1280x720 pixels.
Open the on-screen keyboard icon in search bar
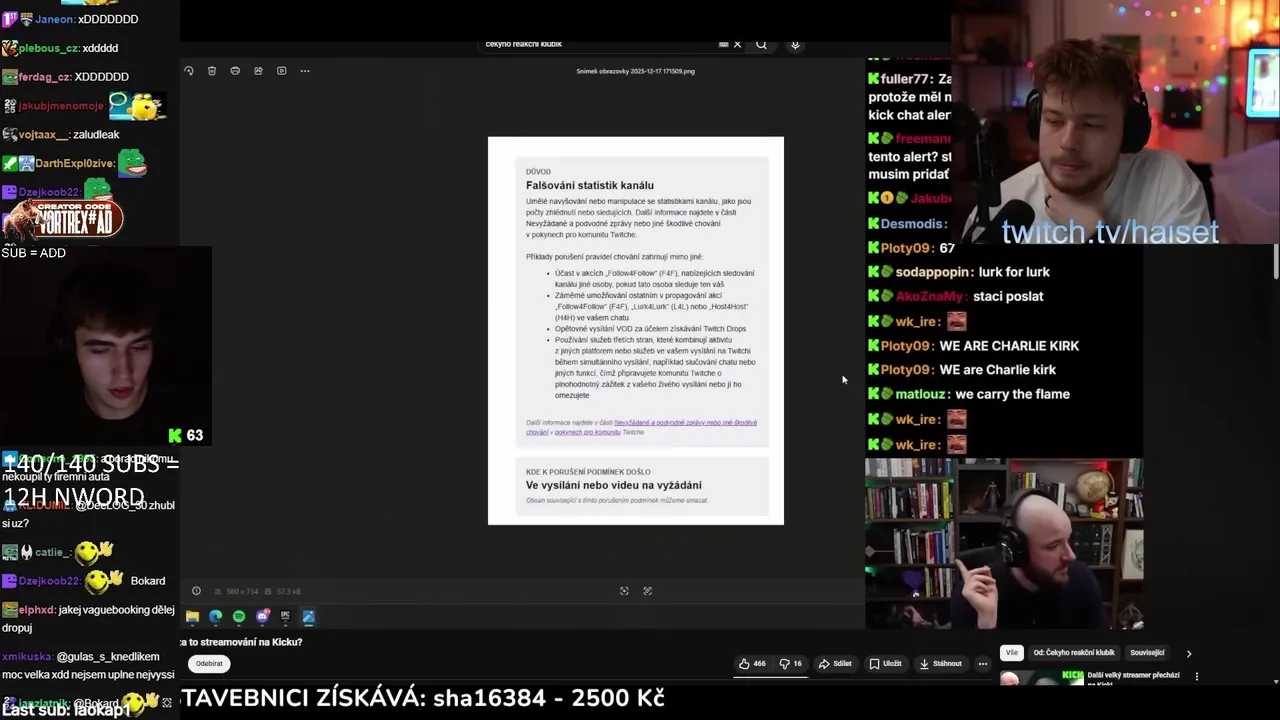pos(724,44)
